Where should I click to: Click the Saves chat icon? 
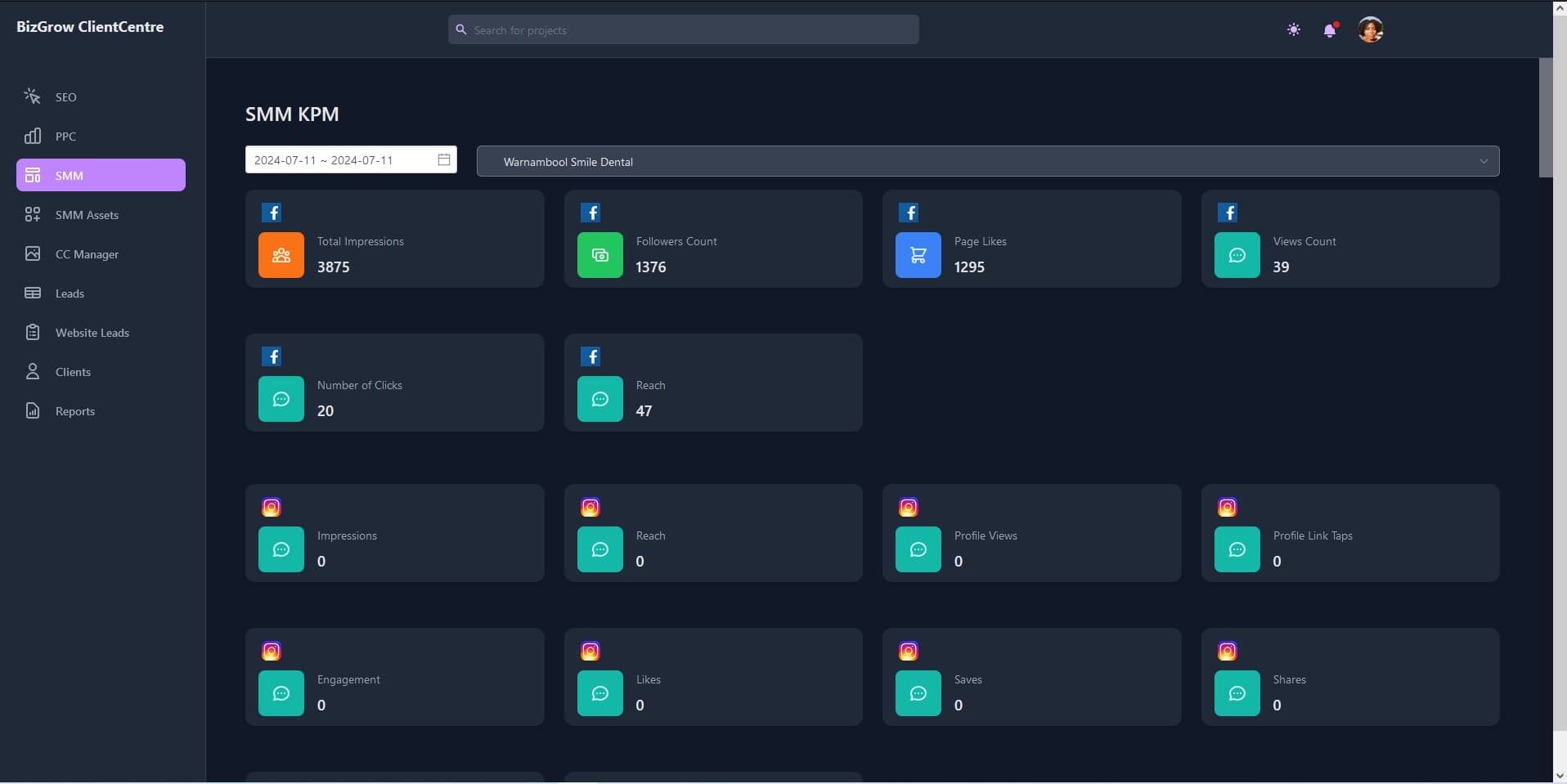918,693
